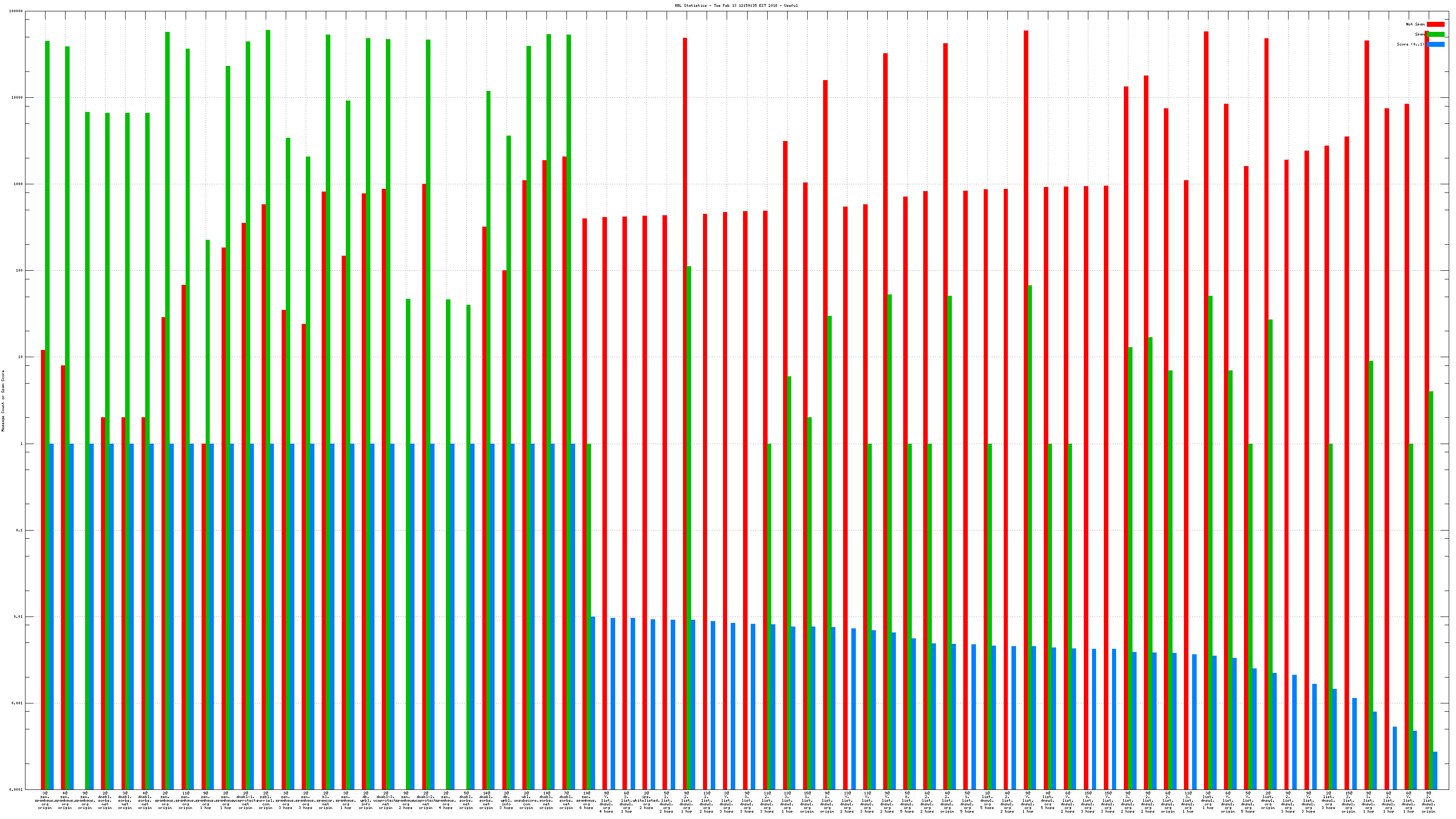This screenshot has width=1456, height=819.
Task: Click the ips.whitelisted.org 2 hops label
Action: pos(646,800)
